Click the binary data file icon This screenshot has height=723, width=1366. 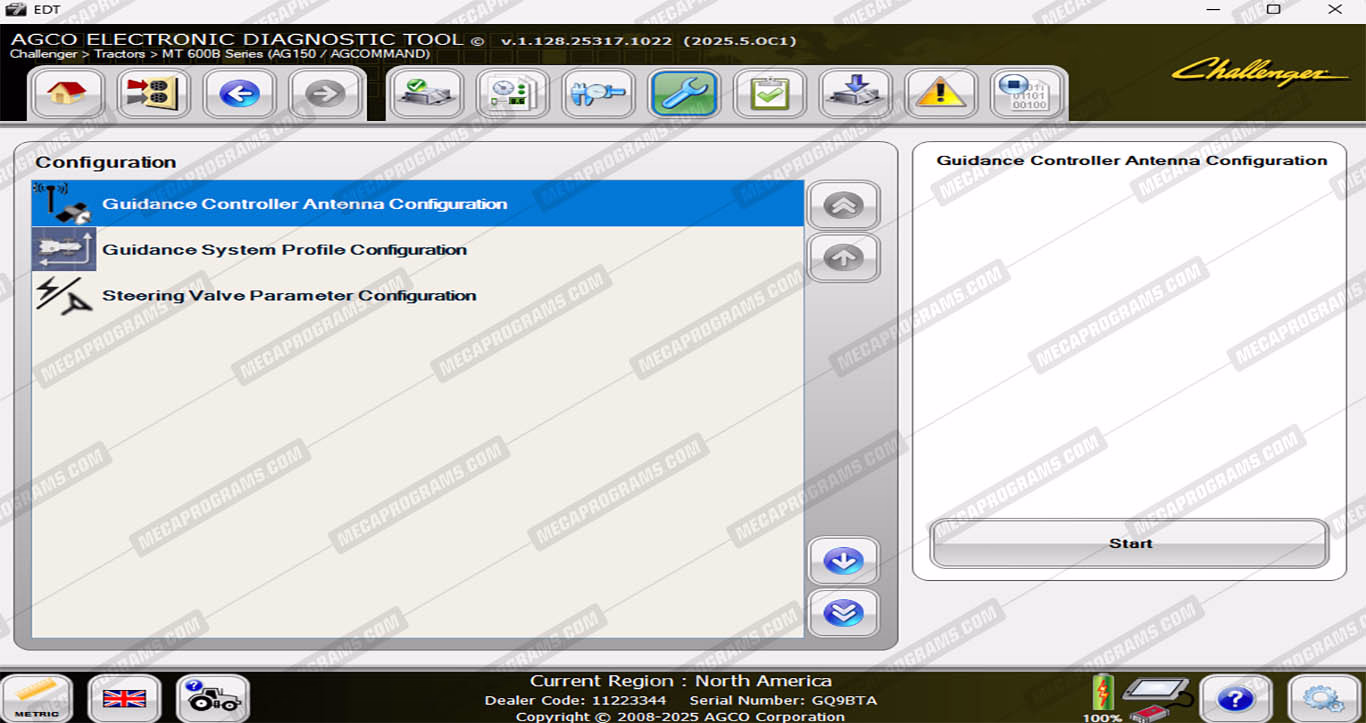[1027, 95]
